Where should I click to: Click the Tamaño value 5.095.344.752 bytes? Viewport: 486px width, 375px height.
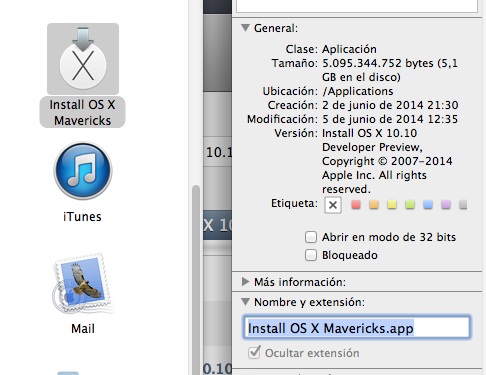(x=378, y=63)
